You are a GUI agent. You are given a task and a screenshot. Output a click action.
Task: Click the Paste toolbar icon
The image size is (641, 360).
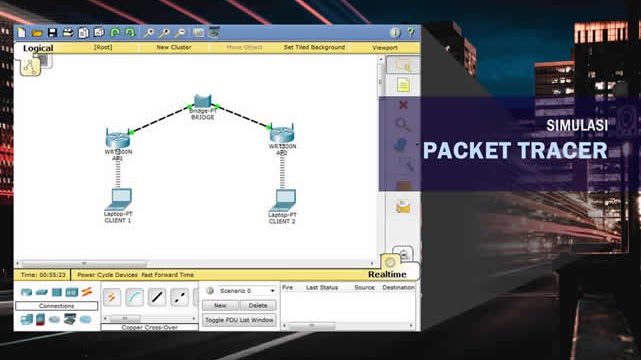coord(99,33)
